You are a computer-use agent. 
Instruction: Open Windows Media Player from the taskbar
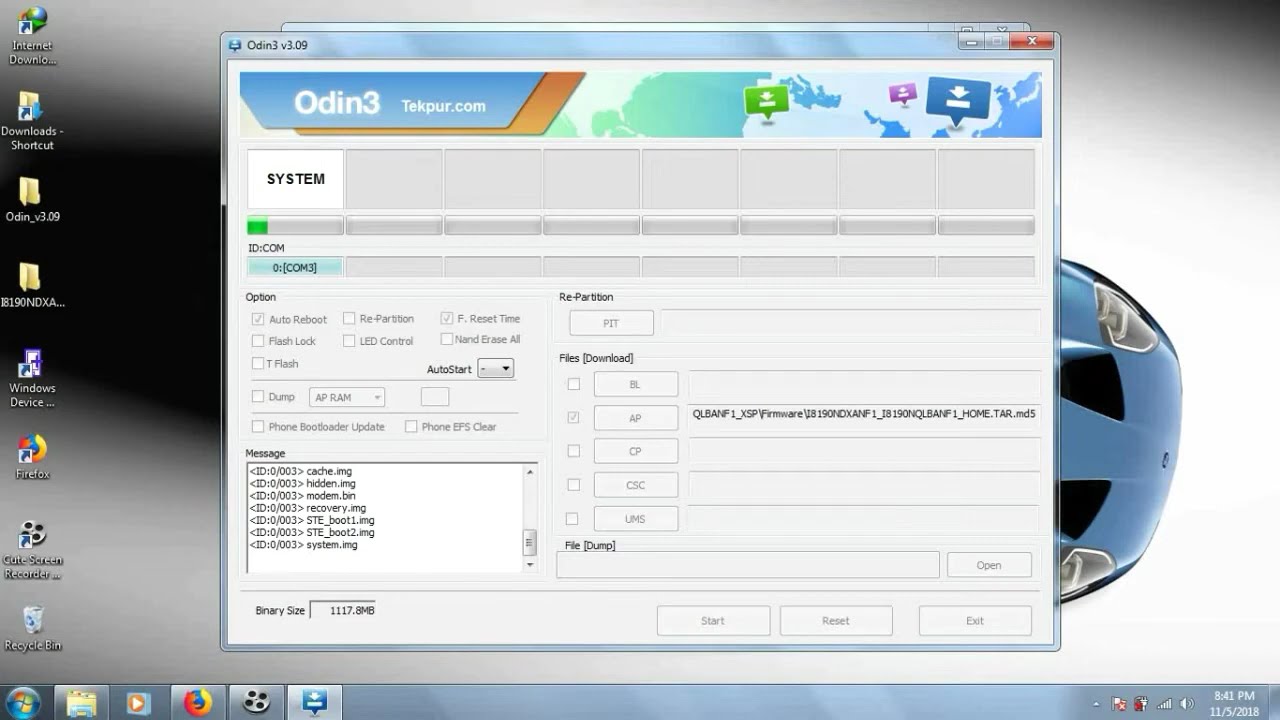click(x=139, y=702)
